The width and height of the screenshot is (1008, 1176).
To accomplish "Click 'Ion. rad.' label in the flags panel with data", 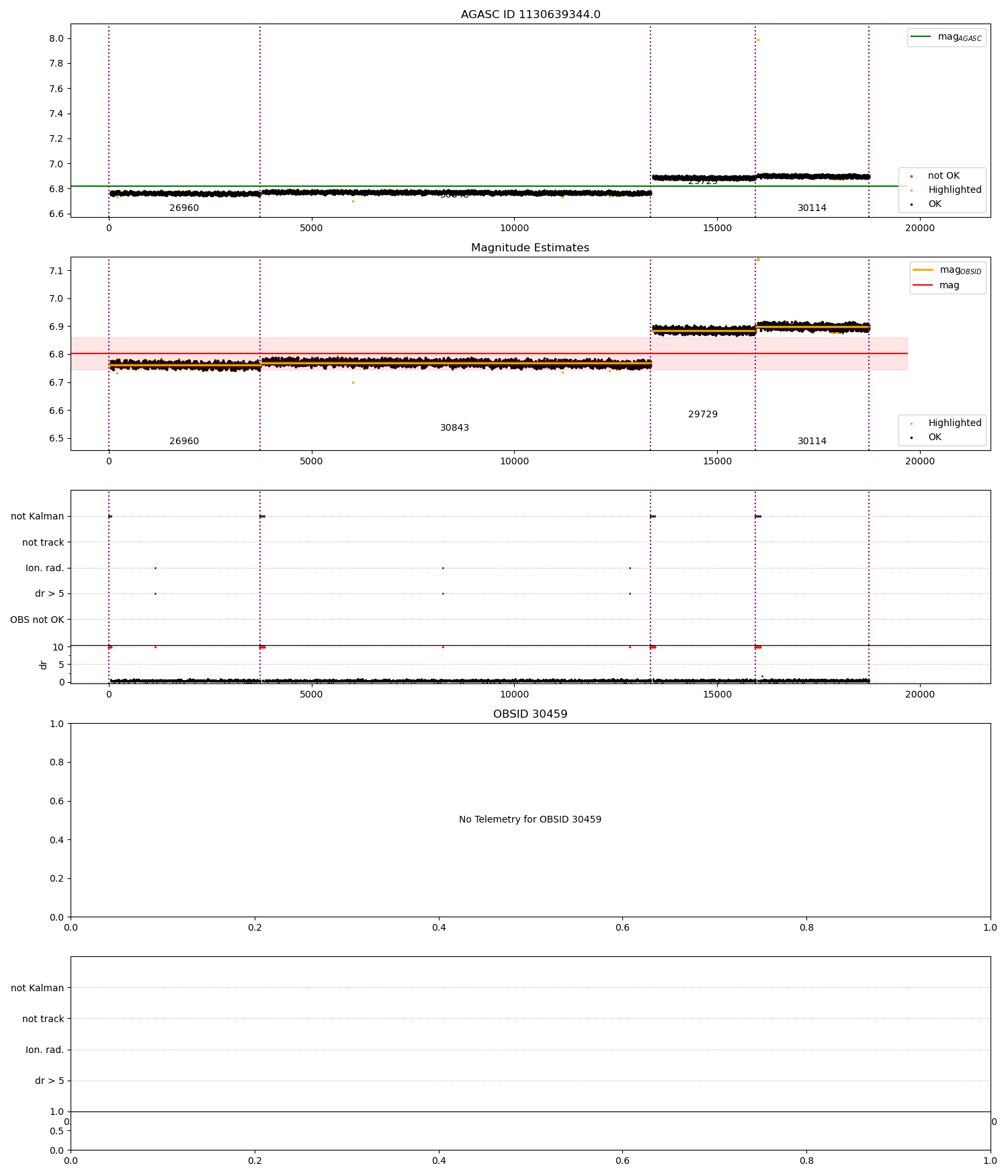I will click(45, 568).
